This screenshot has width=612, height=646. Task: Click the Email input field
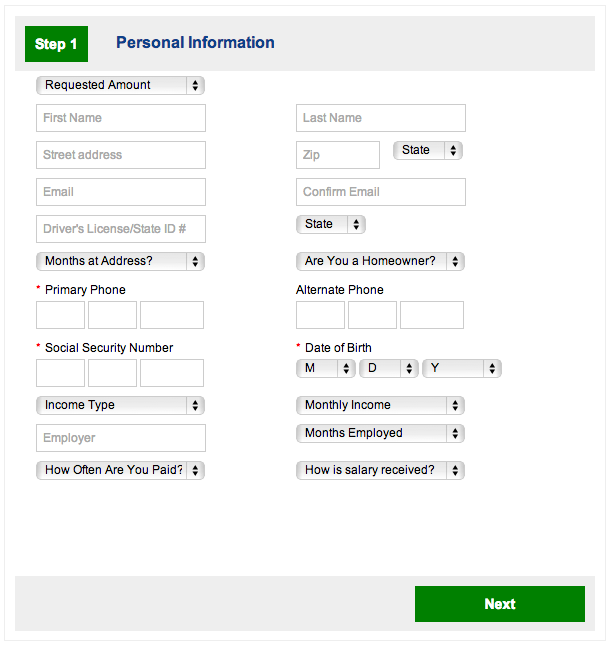[121, 192]
